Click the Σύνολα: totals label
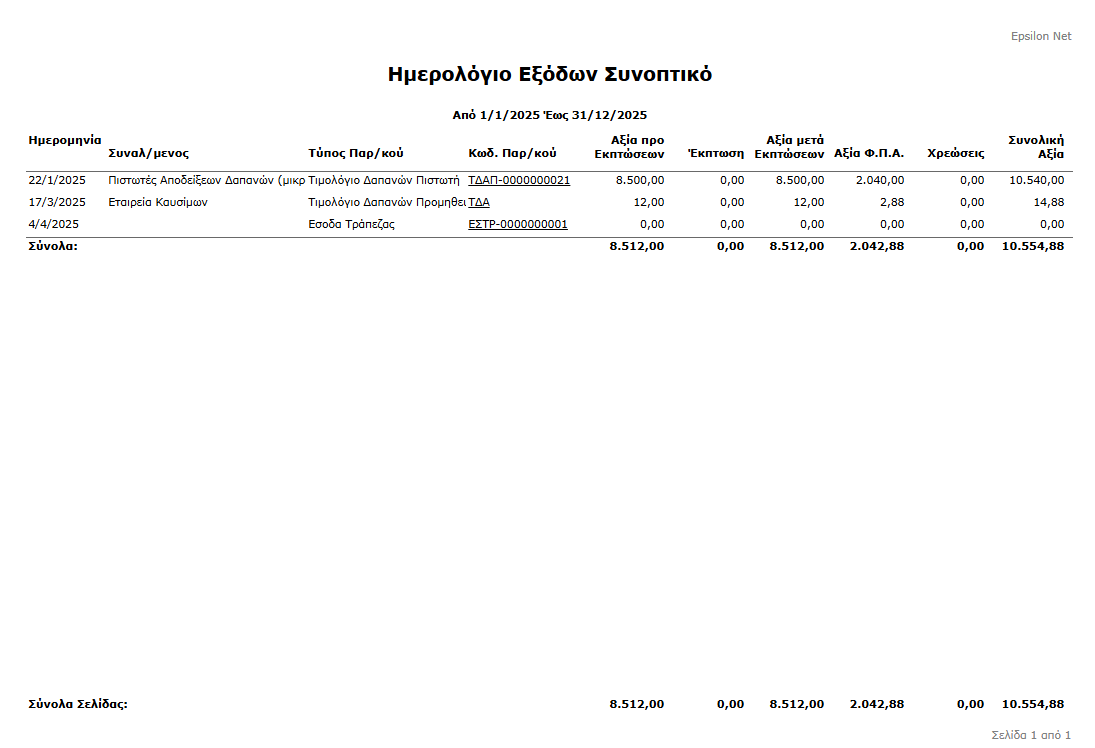This screenshot has width=1095, height=748. 53,246
